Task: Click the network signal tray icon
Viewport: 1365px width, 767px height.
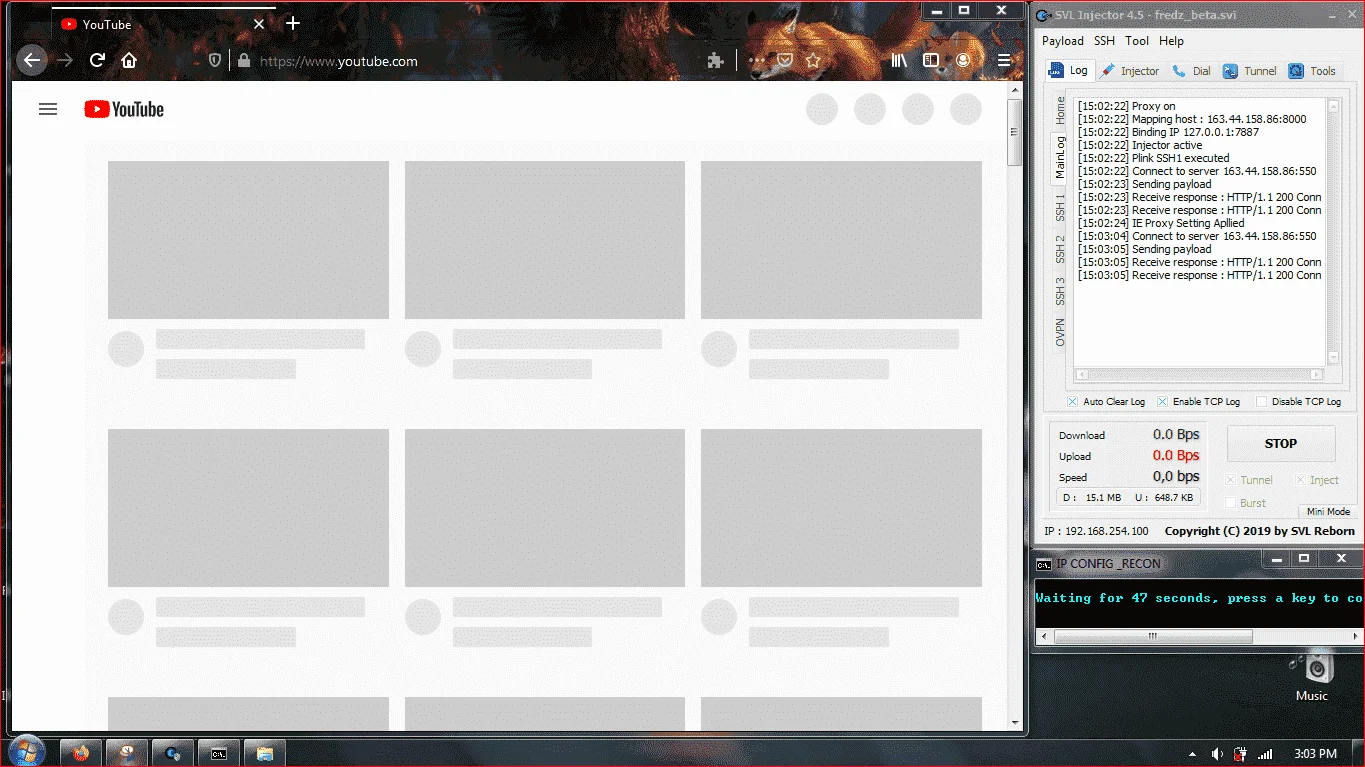Action: 1265,754
